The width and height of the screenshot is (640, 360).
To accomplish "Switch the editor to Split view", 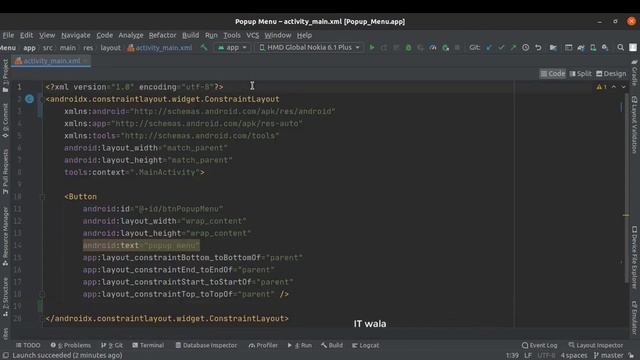I will coord(580,74).
